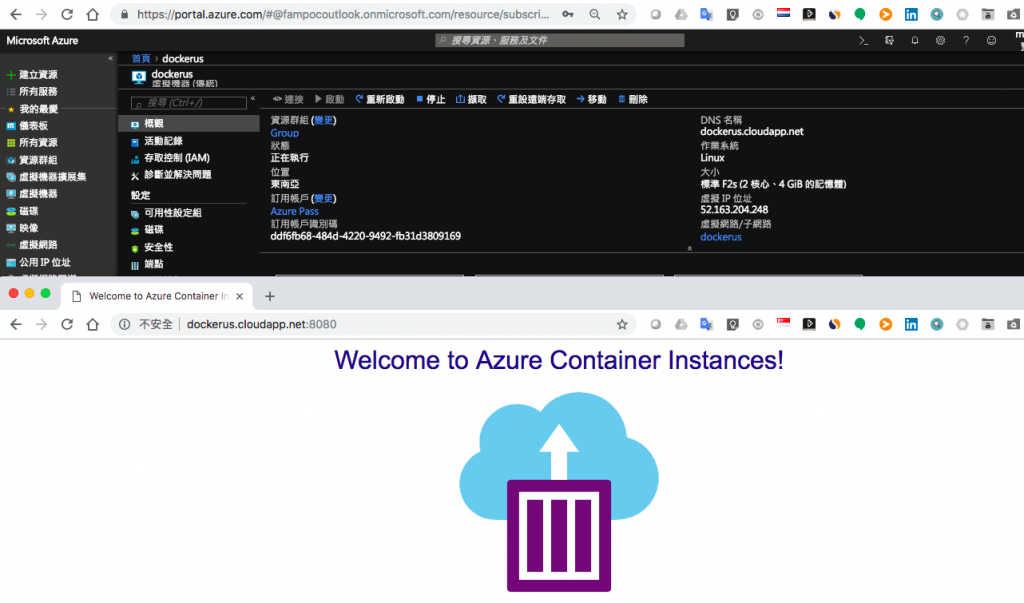The image size is (1024, 603).
Task: Click Google Translate extension in Azure portal window
Action: pos(707,14)
